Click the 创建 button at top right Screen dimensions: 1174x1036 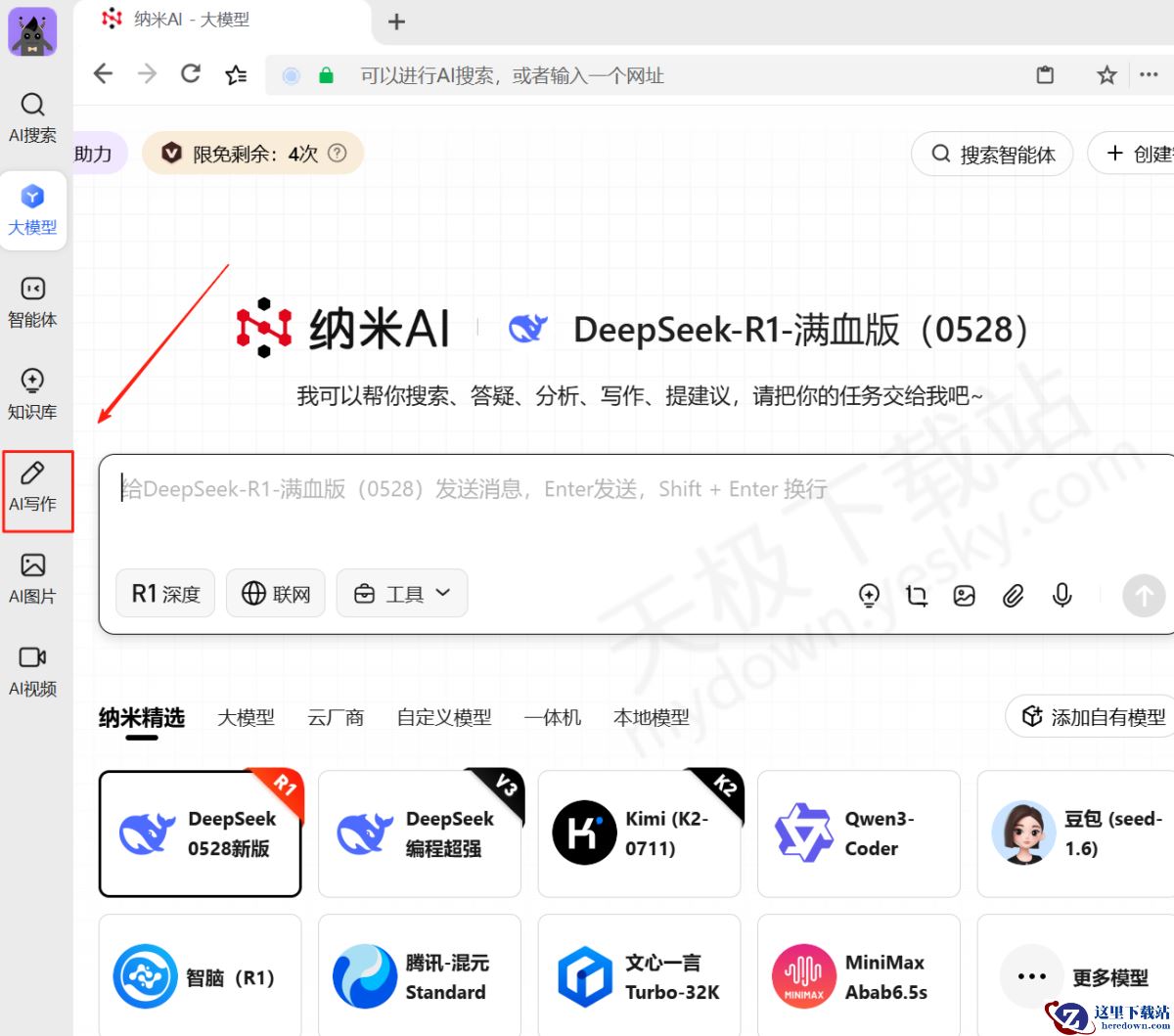click(x=1133, y=154)
